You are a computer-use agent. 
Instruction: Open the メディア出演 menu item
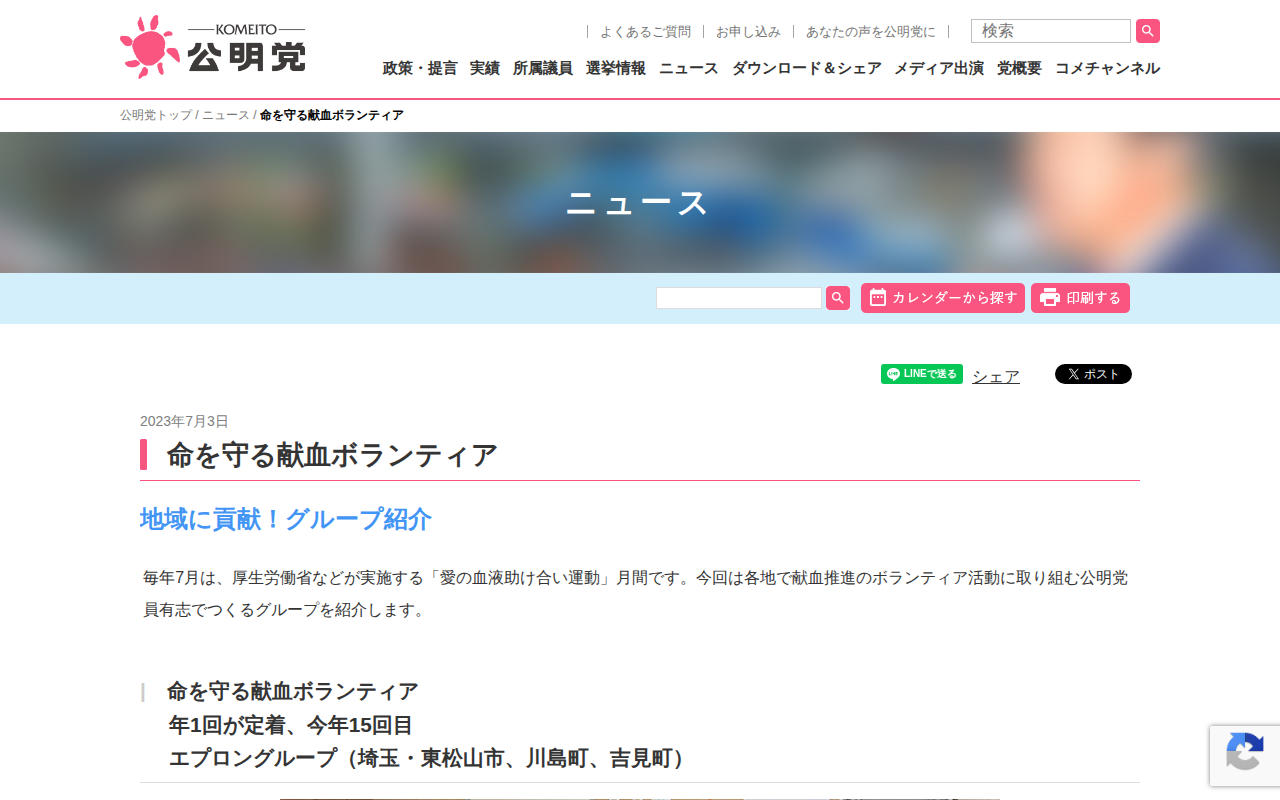coord(939,68)
